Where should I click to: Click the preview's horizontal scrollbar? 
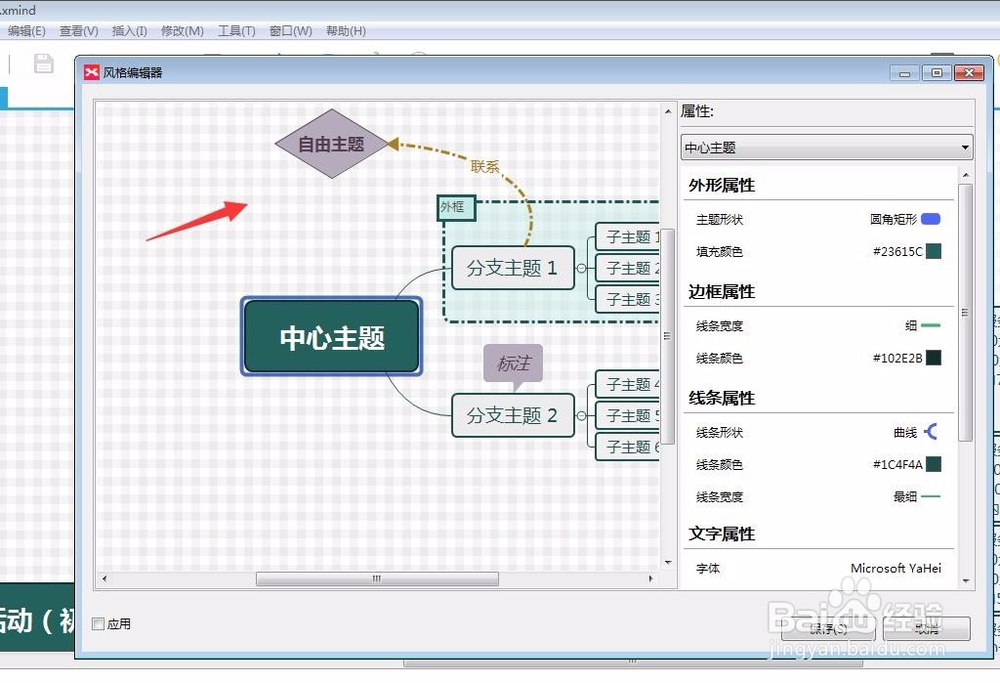[x=376, y=578]
